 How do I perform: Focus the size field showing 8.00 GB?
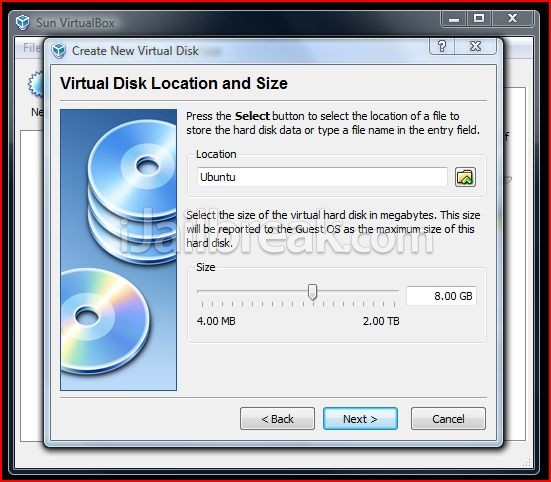tap(441, 296)
